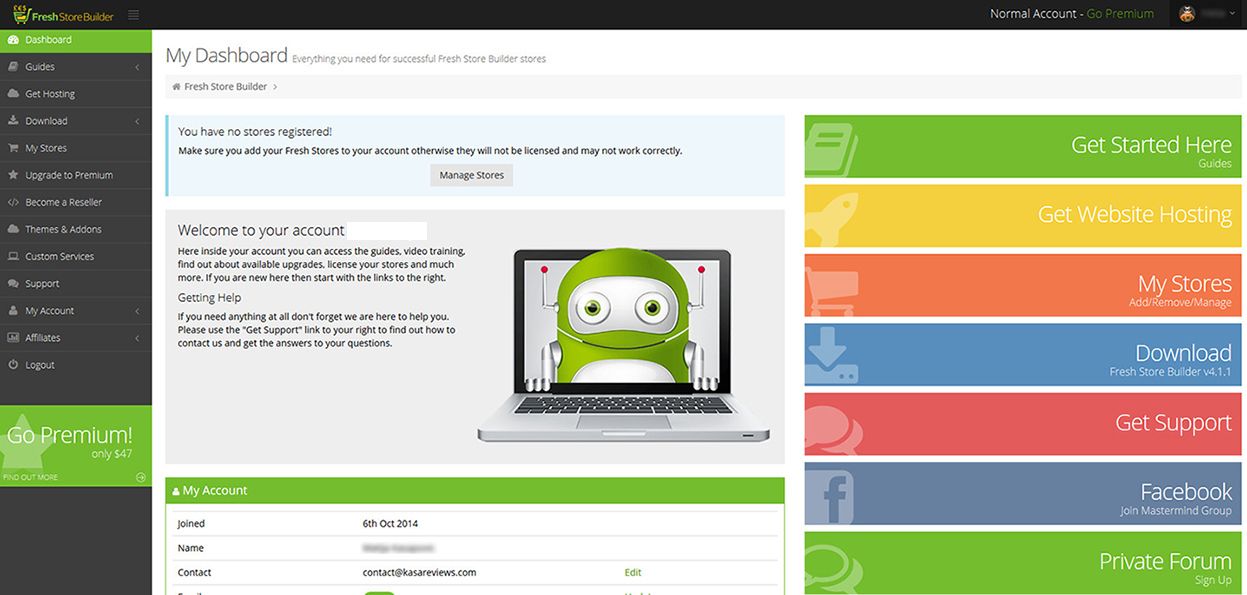Click the Download arrow icon in sidebar
Image resolution: width=1247 pixels, height=595 pixels.
13,121
